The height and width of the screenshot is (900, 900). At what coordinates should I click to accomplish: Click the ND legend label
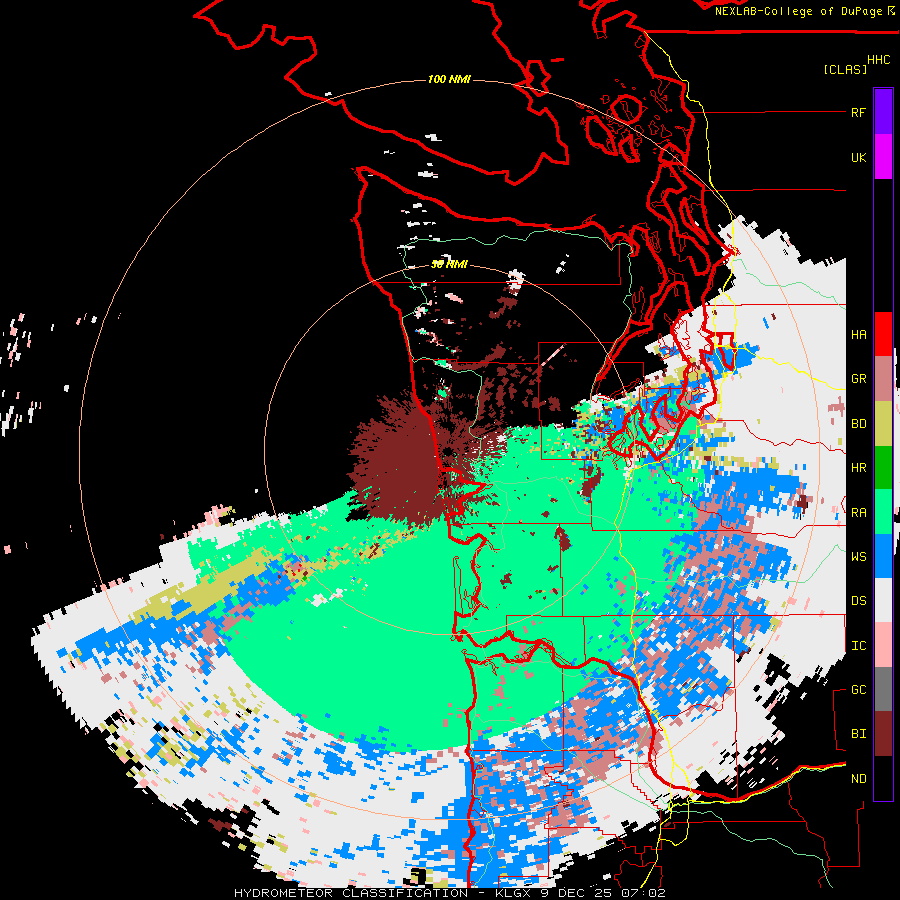click(858, 779)
